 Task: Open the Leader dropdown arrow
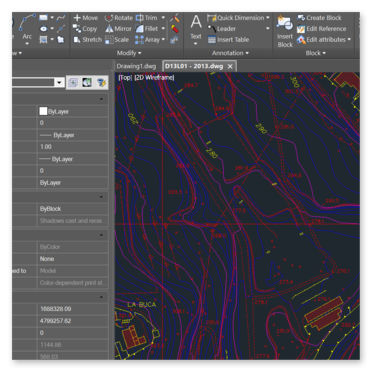pos(267,29)
